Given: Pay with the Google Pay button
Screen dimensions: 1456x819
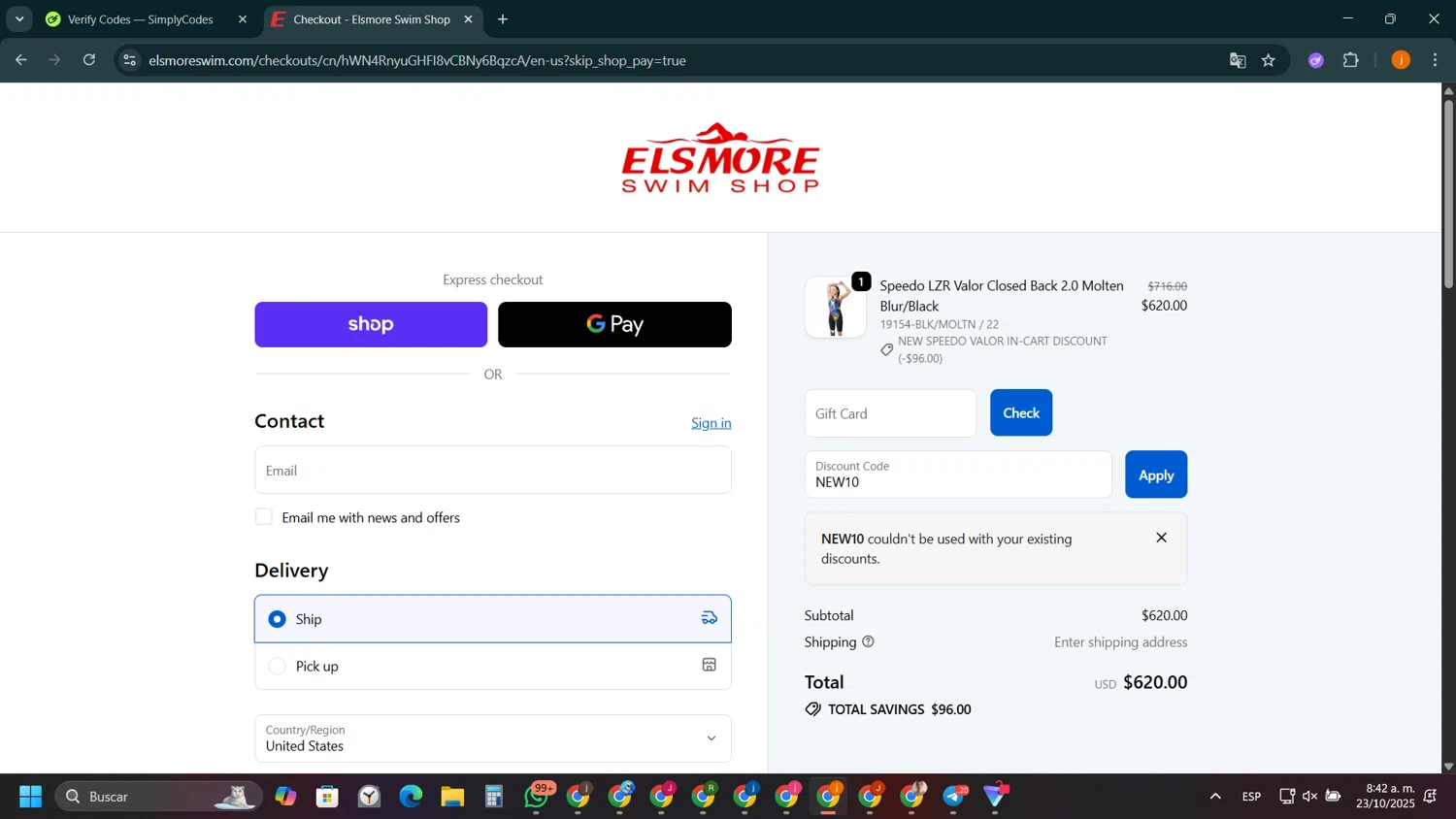Looking at the screenshot, I should click(x=614, y=324).
